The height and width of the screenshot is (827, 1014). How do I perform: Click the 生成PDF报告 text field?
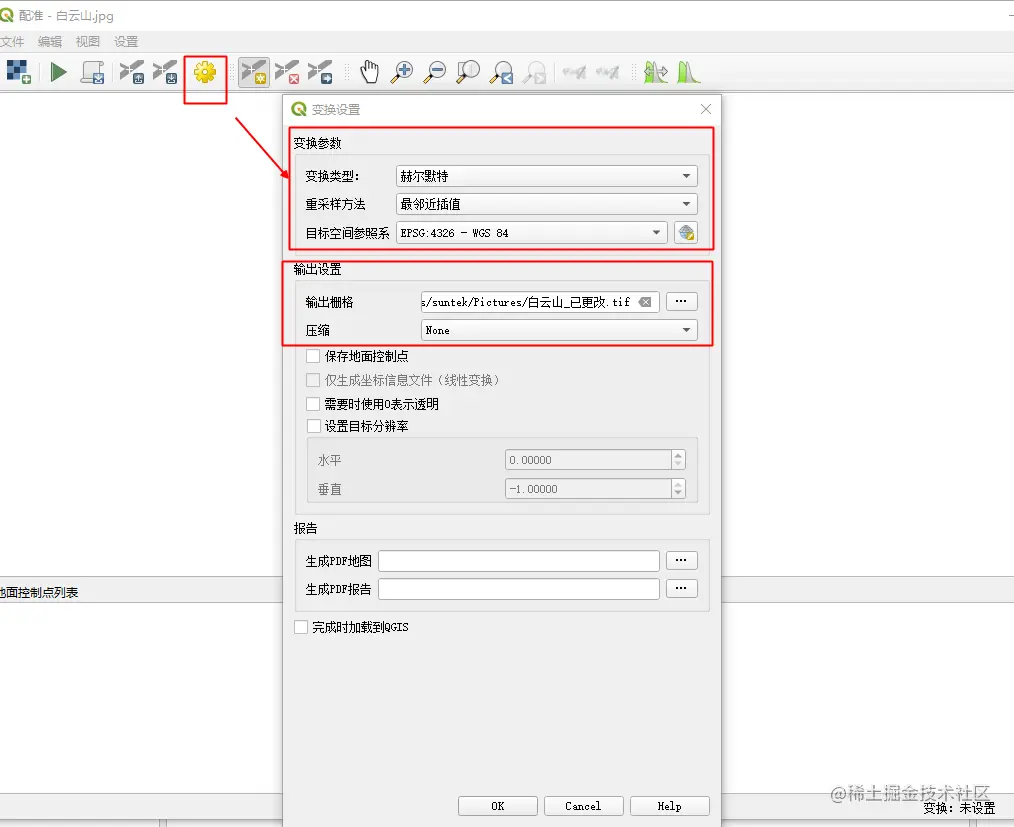click(x=519, y=589)
